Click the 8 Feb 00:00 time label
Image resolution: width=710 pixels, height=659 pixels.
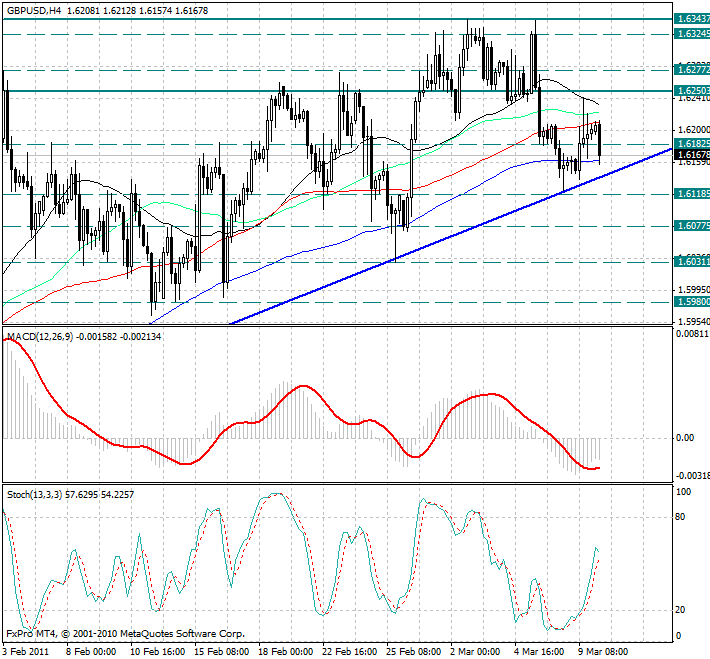click(91, 652)
